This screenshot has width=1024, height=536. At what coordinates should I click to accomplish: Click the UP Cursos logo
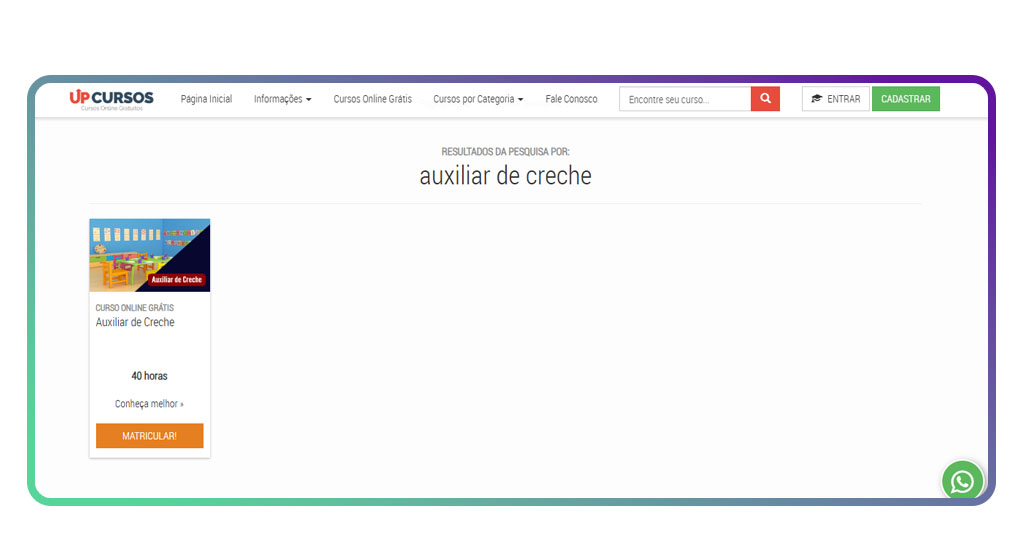pyautogui.click(x=111, y=99)
